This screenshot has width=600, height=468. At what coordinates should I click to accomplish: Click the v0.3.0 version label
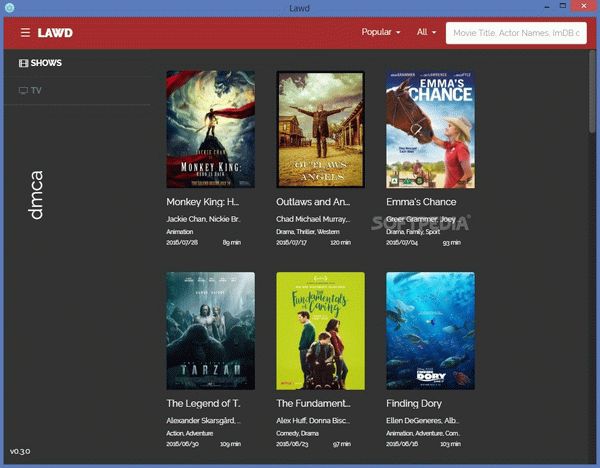click(x=20, y=451)
